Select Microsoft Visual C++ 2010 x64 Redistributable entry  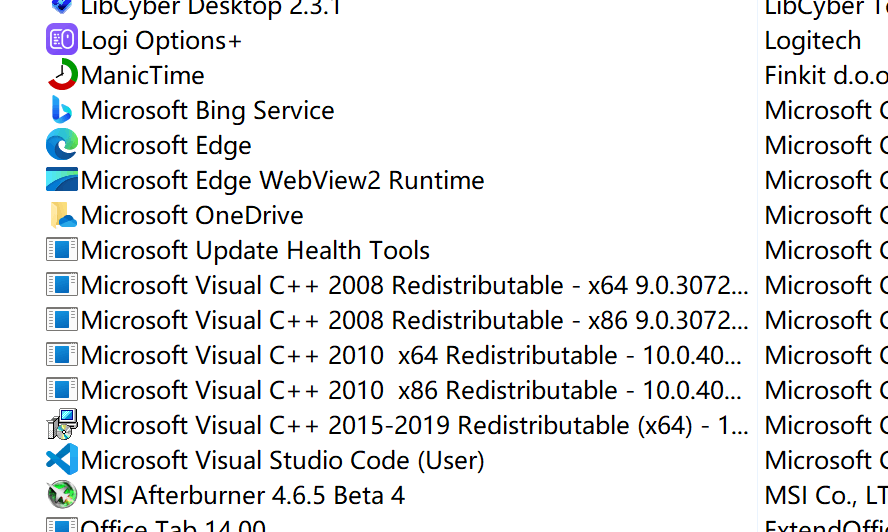coord(411,355)
